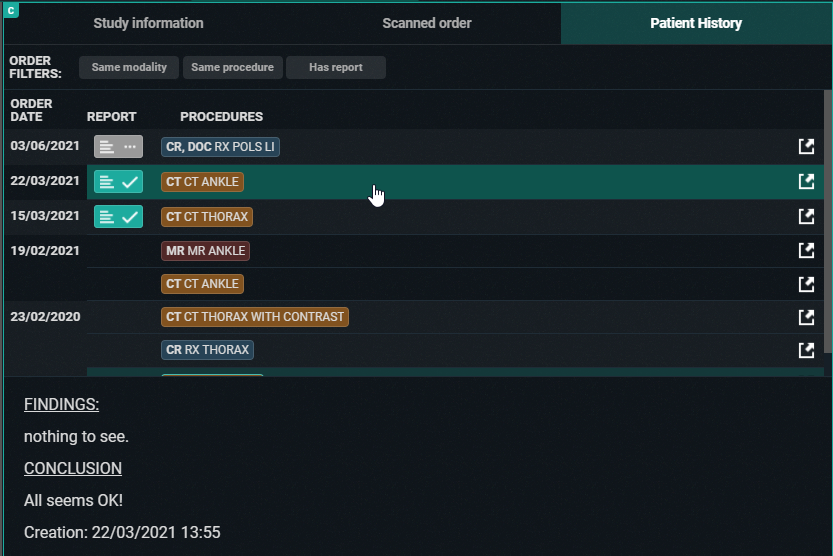Toggle the Same procedure filter
This screenshot has width=833, height=556.
[x=232, y=68]
